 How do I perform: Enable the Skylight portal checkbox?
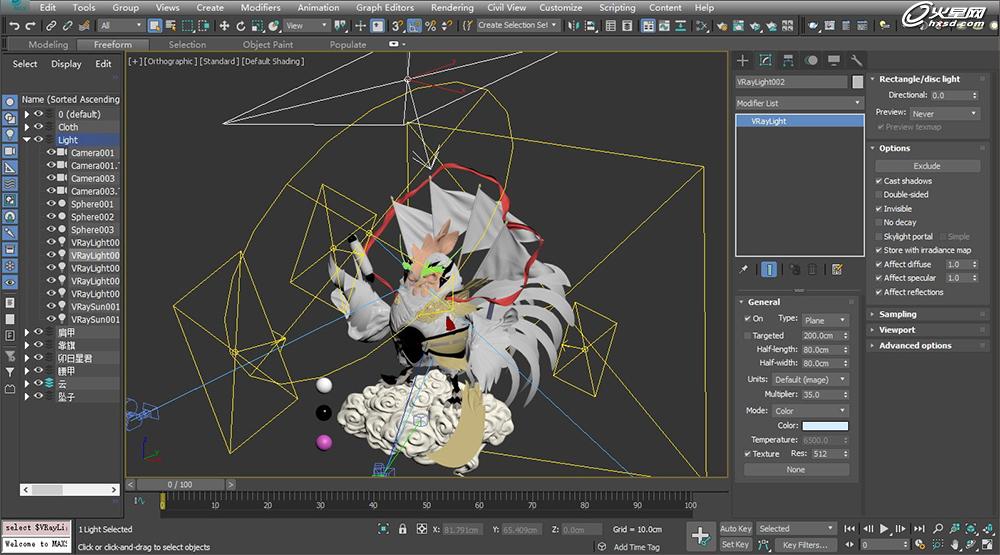click(x=879, y=237)
